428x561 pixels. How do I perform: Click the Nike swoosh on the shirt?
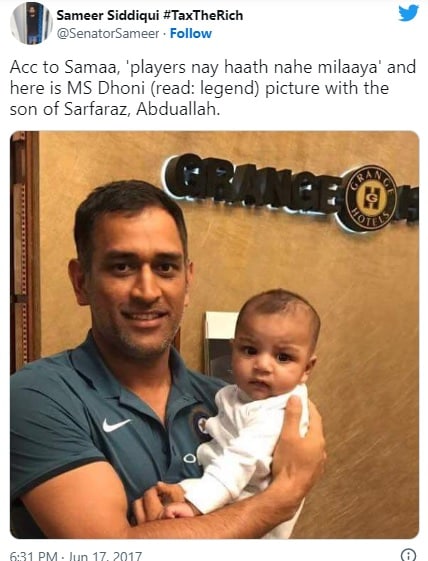[x=116, y=425]
